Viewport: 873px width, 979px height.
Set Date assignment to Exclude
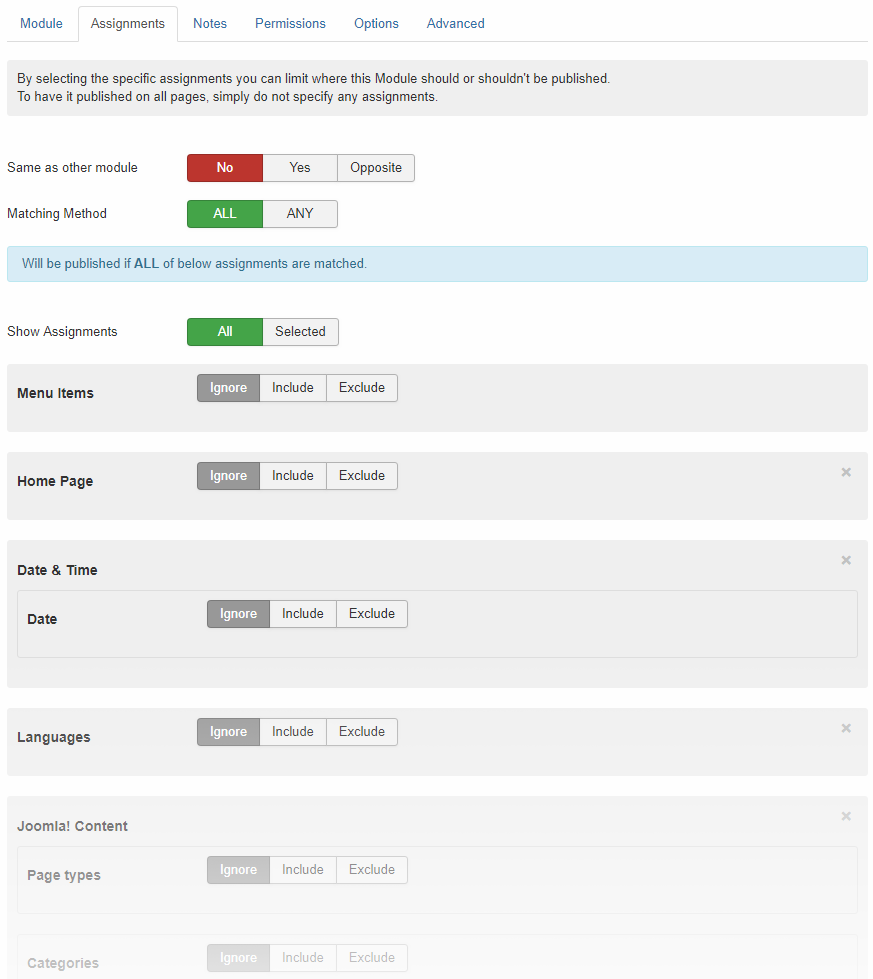(x=372, y=614)
